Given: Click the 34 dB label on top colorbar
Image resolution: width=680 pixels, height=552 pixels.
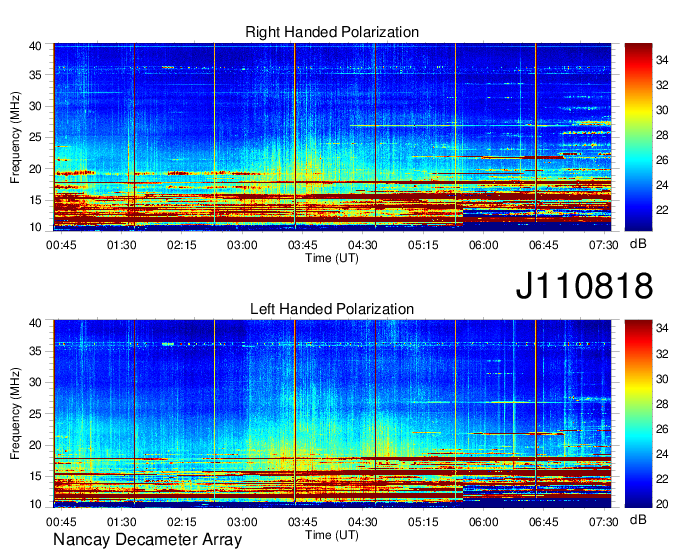Looking at the screenshot, I should coord(662,60).
